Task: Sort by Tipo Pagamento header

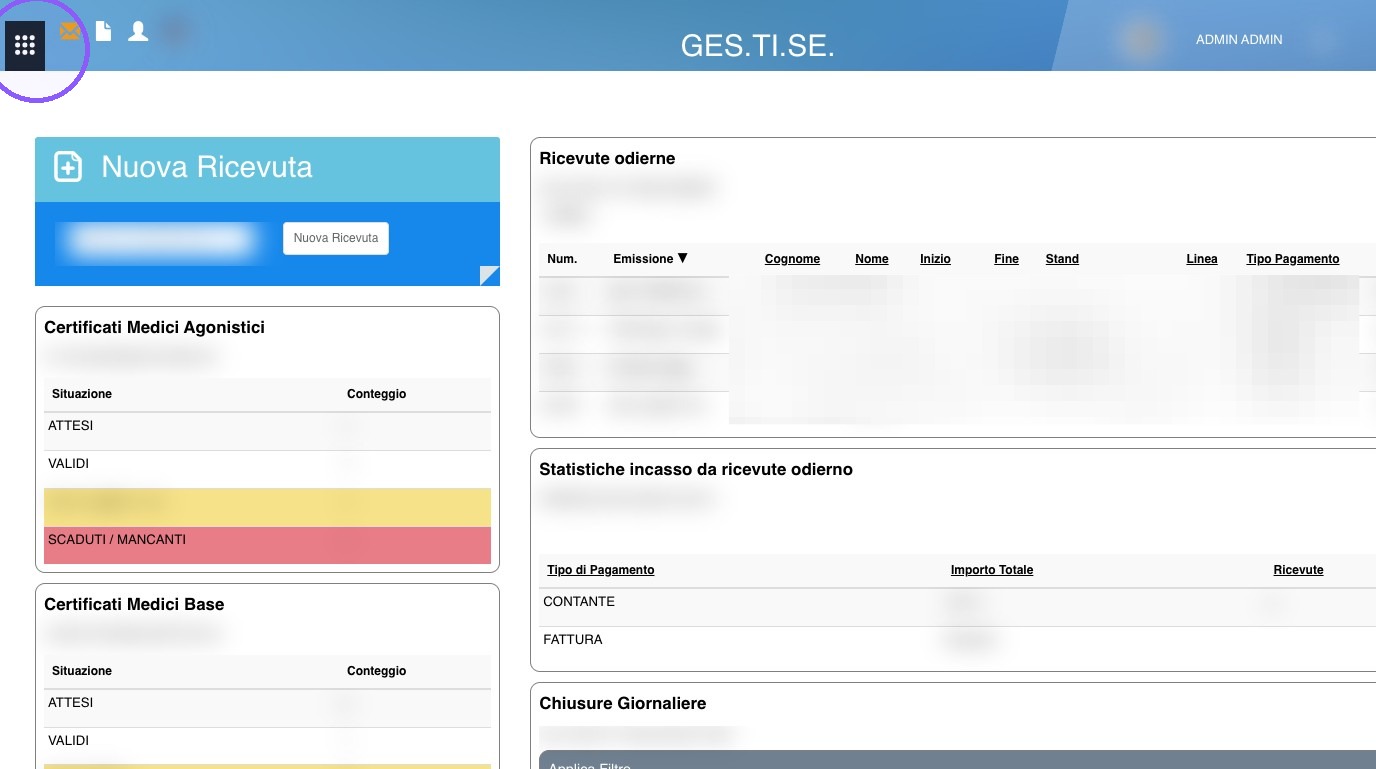Action: pyautogui.click(x=1292, y=259)
